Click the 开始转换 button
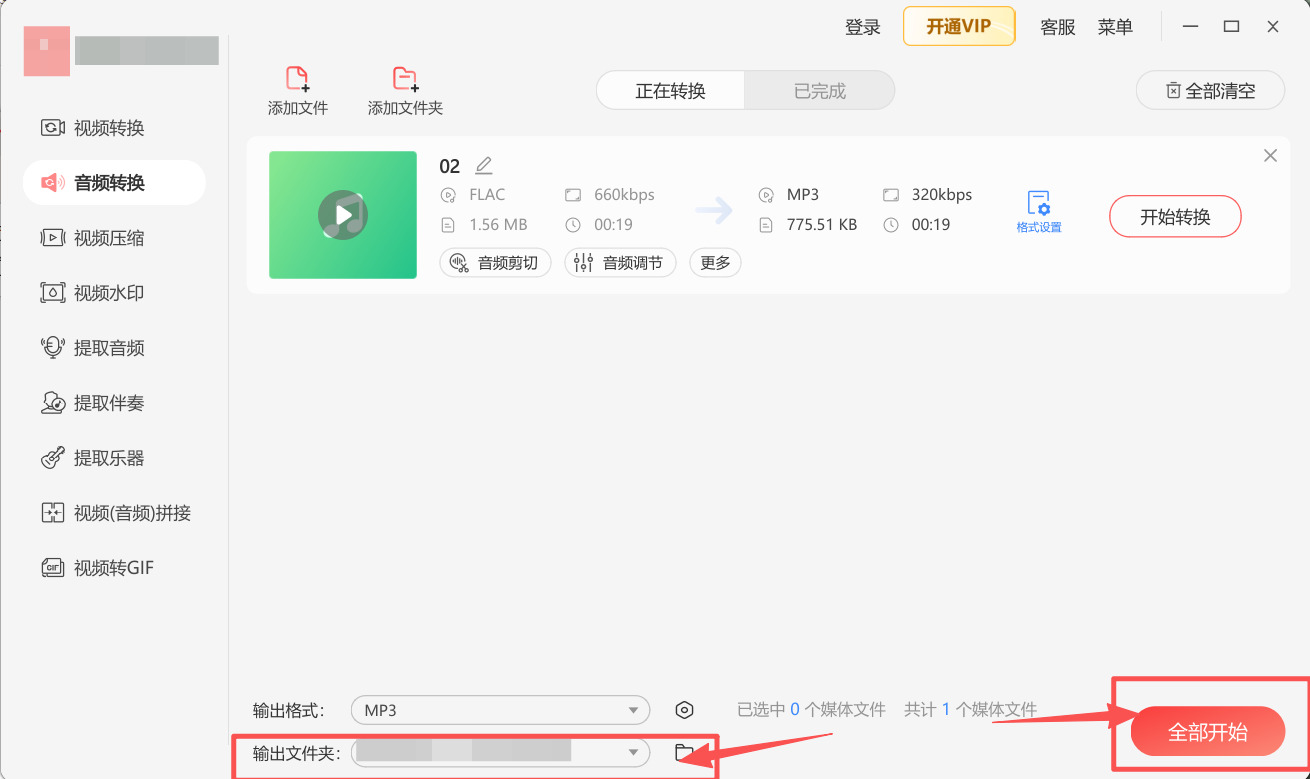The width and height of the screenshot is (1310, 779). pyautogui.click(x=1175, y=216)
